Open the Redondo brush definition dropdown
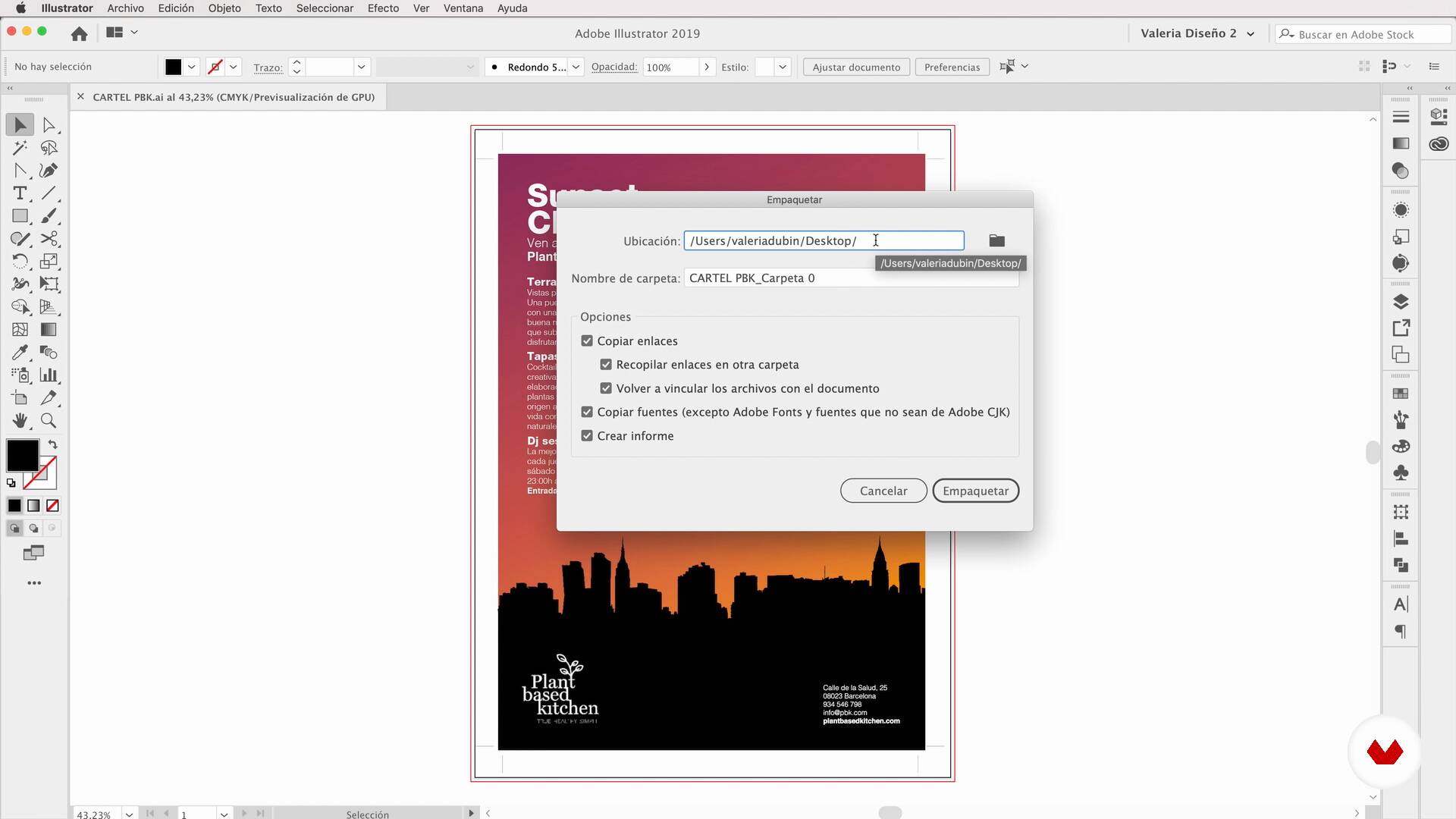Screen dimensions: 1456x819 [x=576, y=67]
